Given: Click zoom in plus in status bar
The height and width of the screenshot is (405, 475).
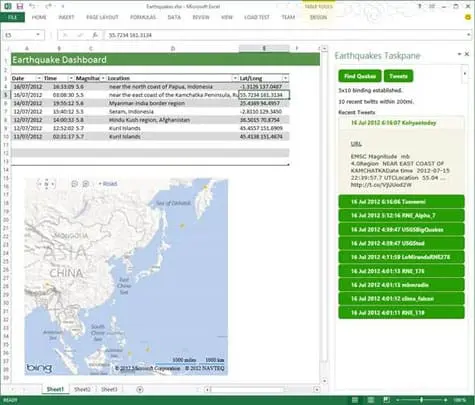Looking at the screenshot, I should tap(446, 400).
